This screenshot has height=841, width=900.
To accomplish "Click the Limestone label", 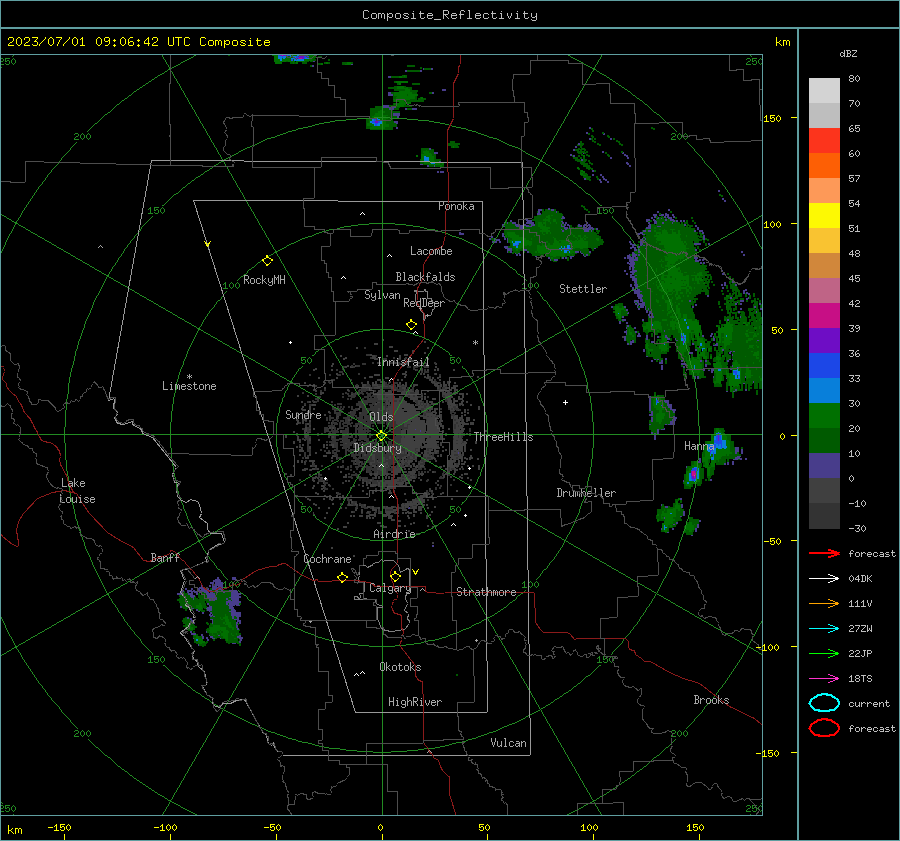I will 189,386.
